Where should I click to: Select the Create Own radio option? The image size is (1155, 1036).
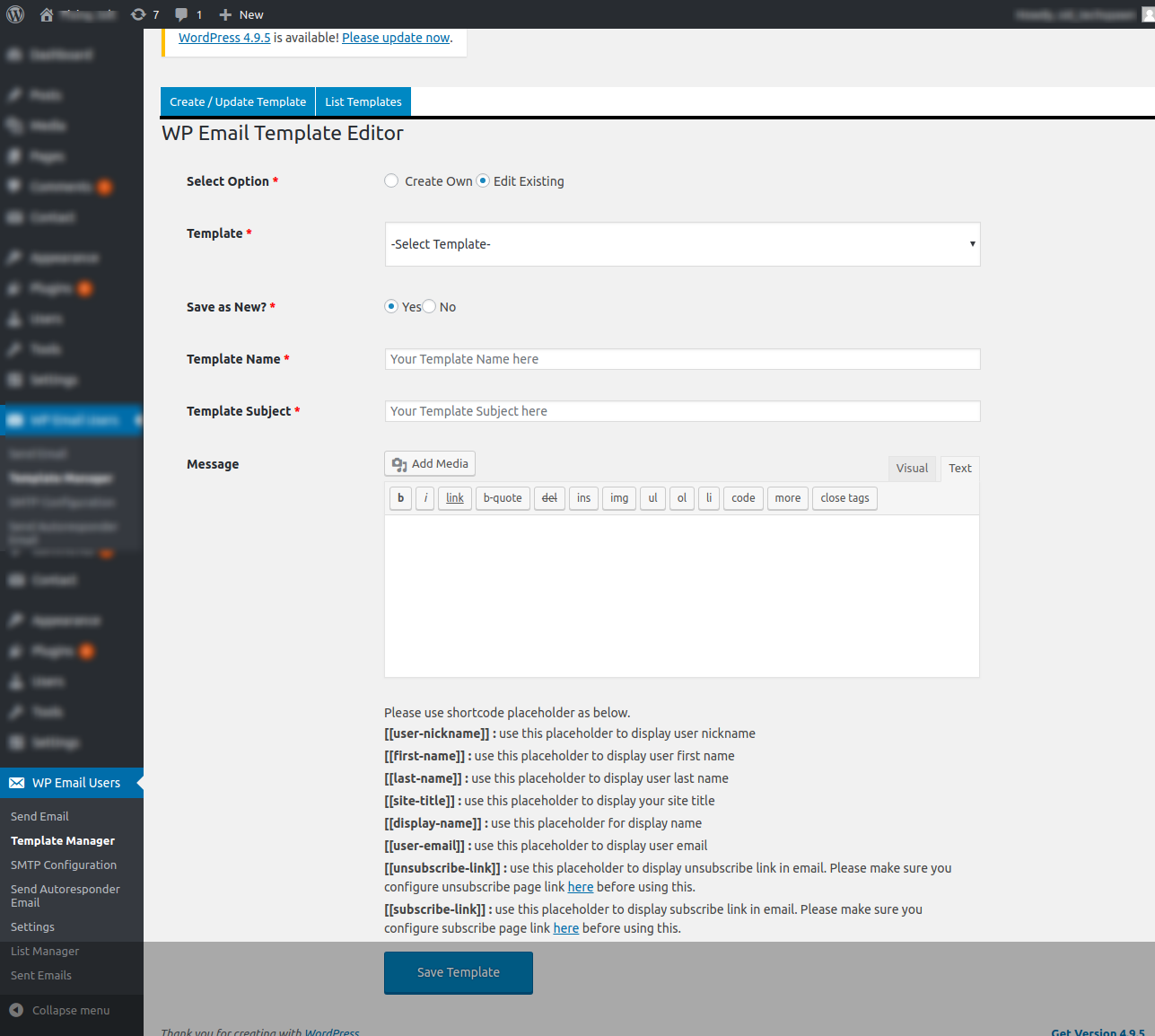391,180
